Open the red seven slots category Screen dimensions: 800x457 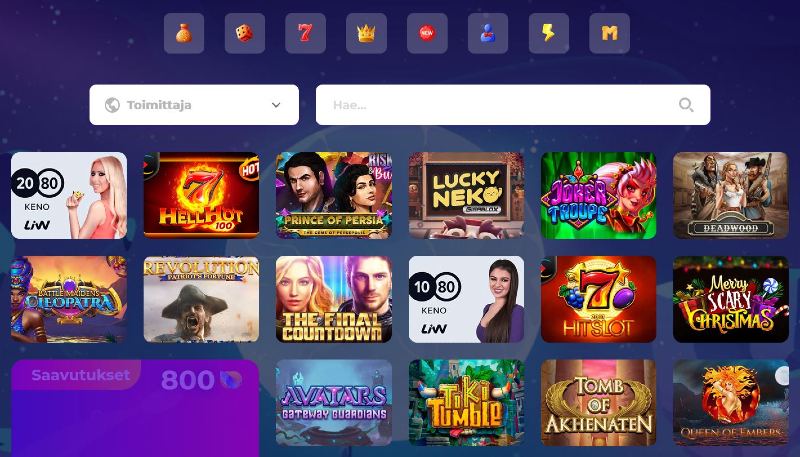point(305,34)
